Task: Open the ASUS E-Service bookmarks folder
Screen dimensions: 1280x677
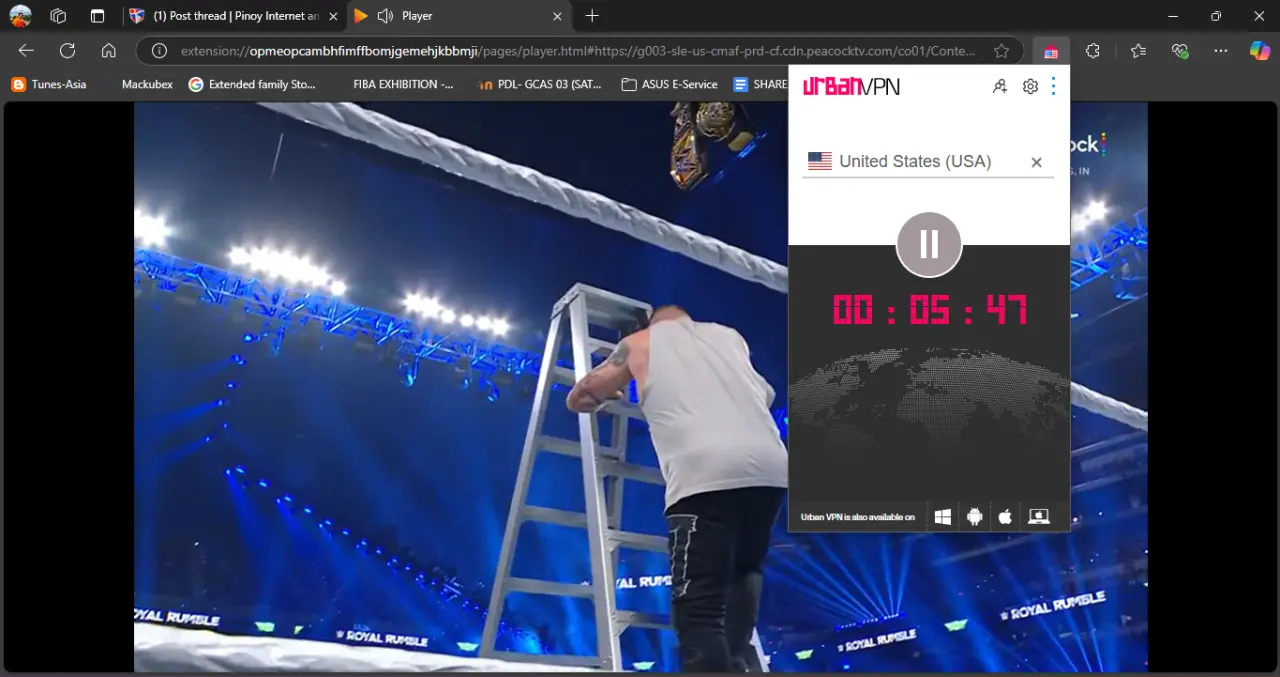Action: coord(669,85)
